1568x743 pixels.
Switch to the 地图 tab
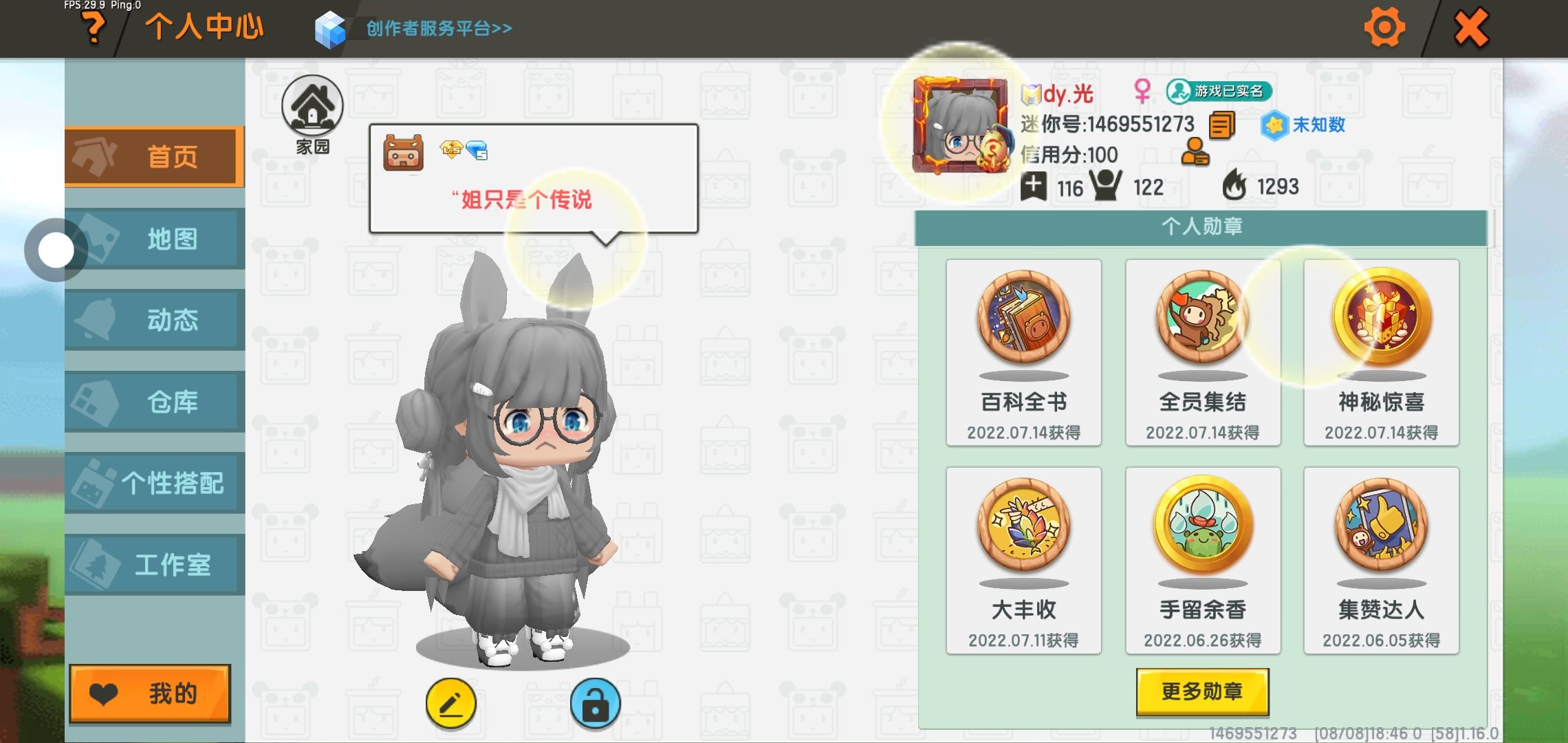coord(155,239)
